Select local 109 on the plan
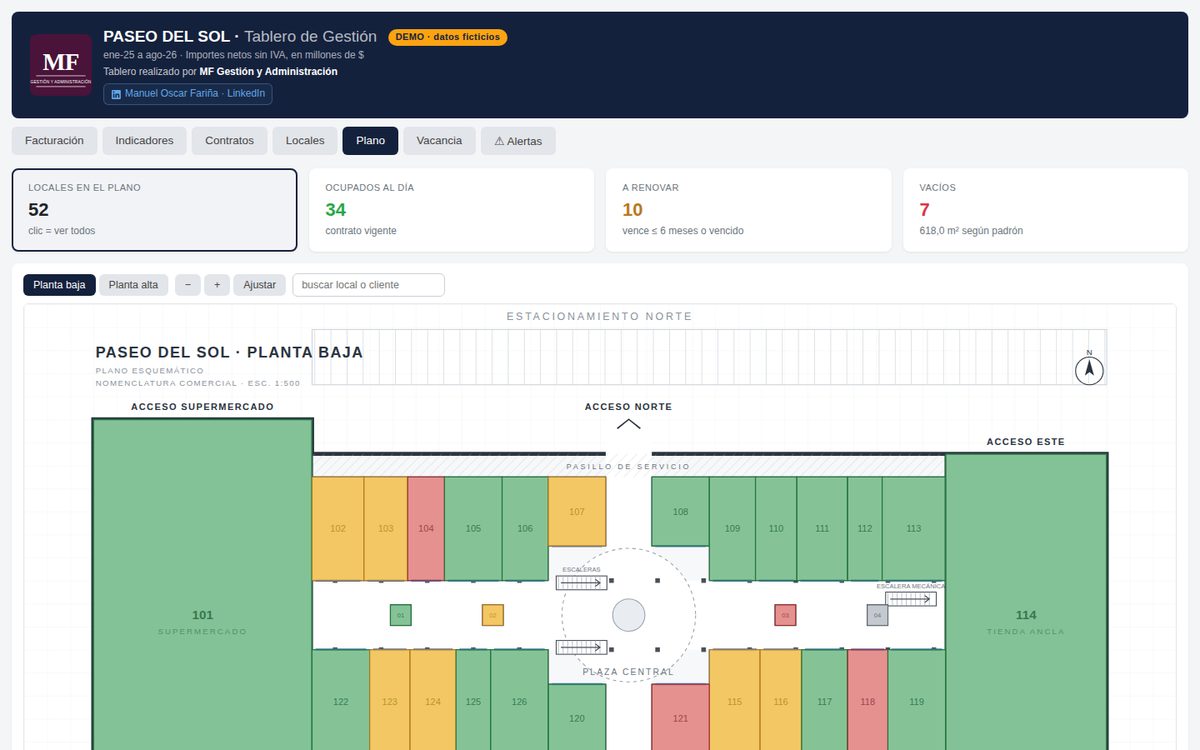 [732, 528]
